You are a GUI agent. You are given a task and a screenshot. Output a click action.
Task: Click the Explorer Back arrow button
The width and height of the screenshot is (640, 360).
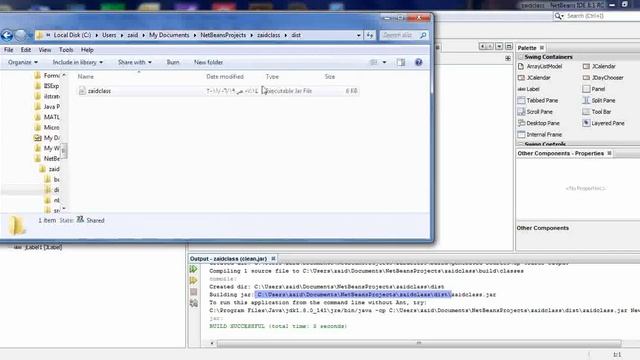(x=7, y=36)
